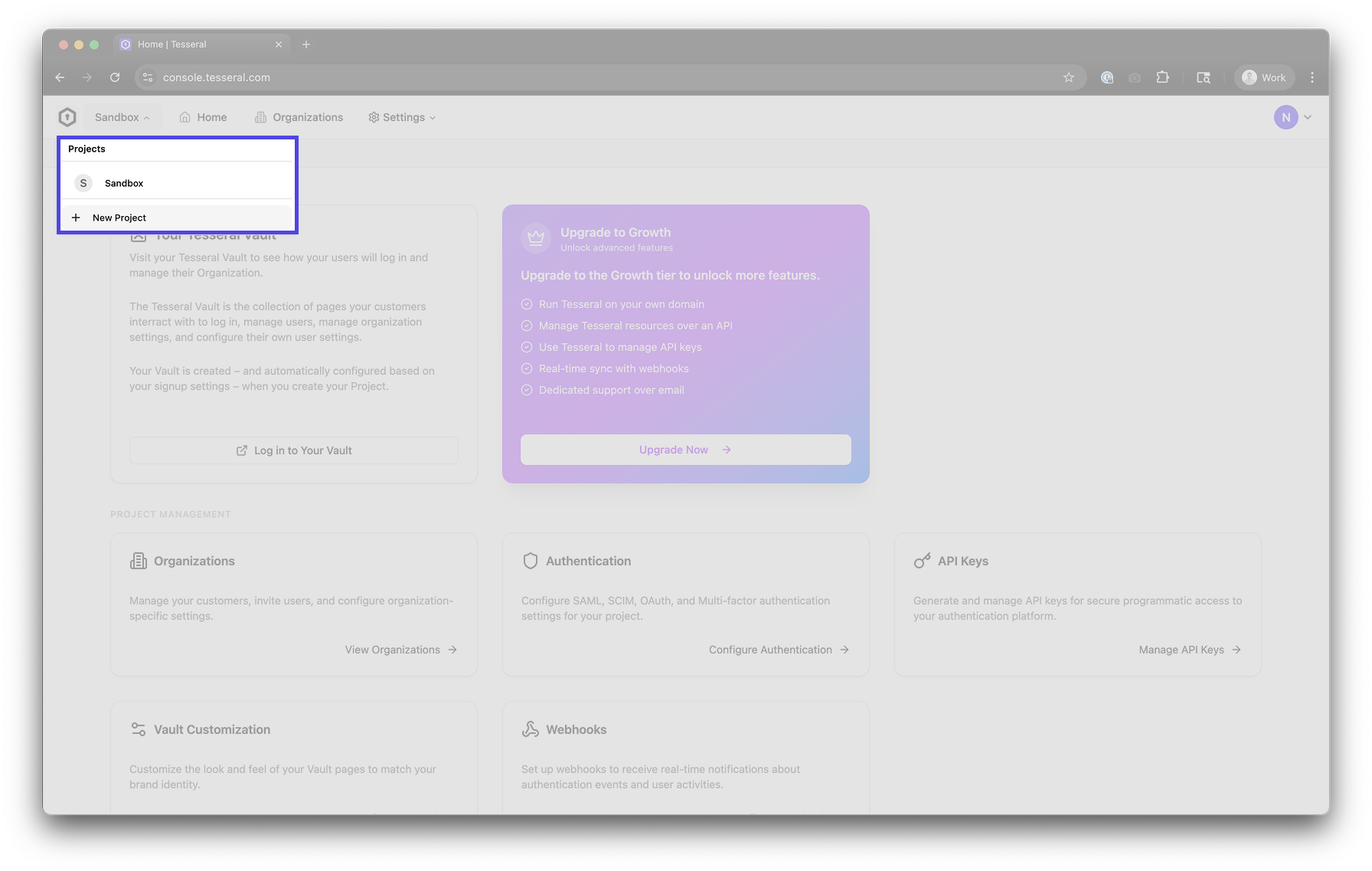Click the Organizations card building icon
The width and height of the screenshot is (1372, 871).
(139, 561)
